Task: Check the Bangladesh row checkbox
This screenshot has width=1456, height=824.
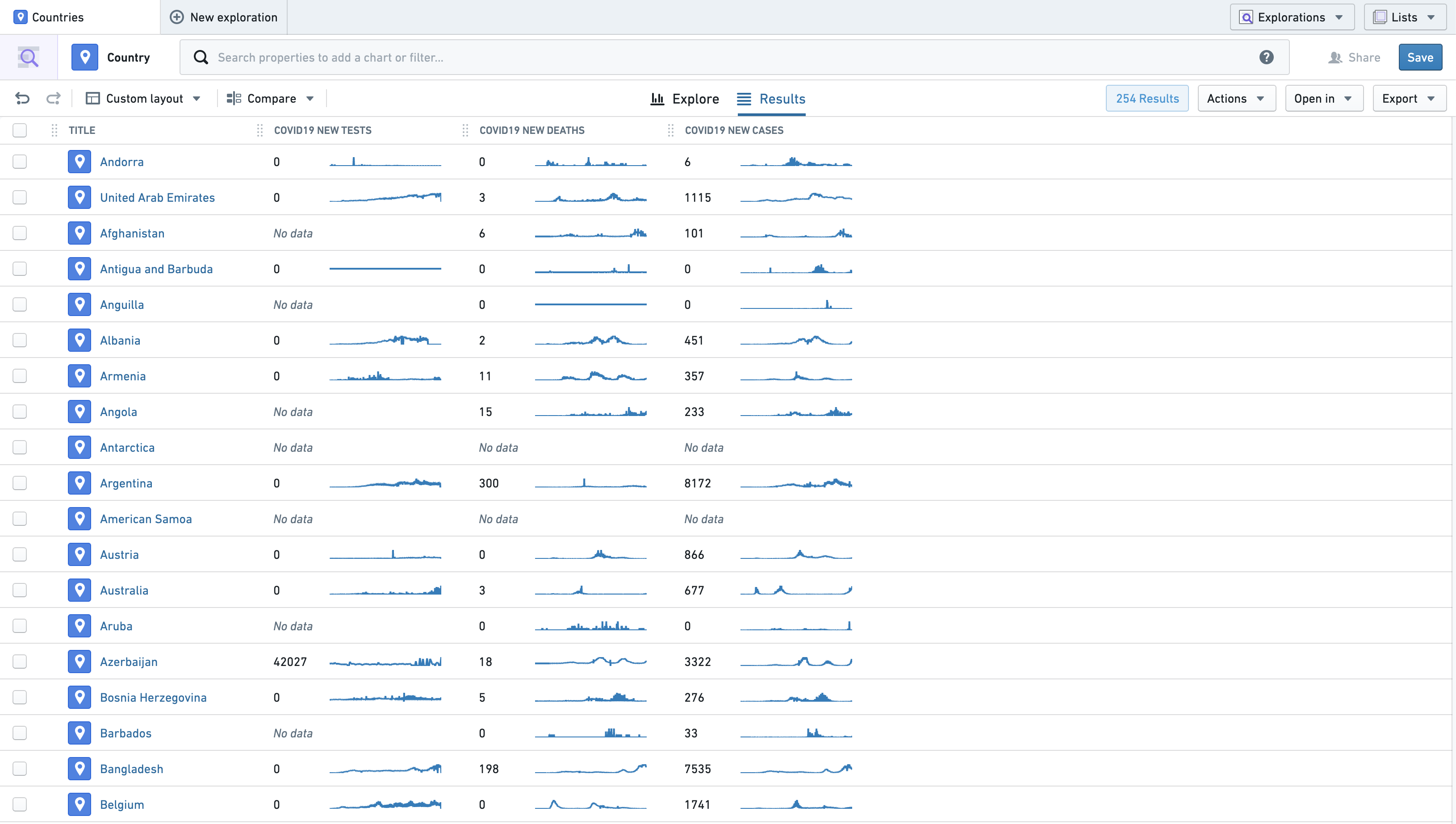Action: (20, 769)
